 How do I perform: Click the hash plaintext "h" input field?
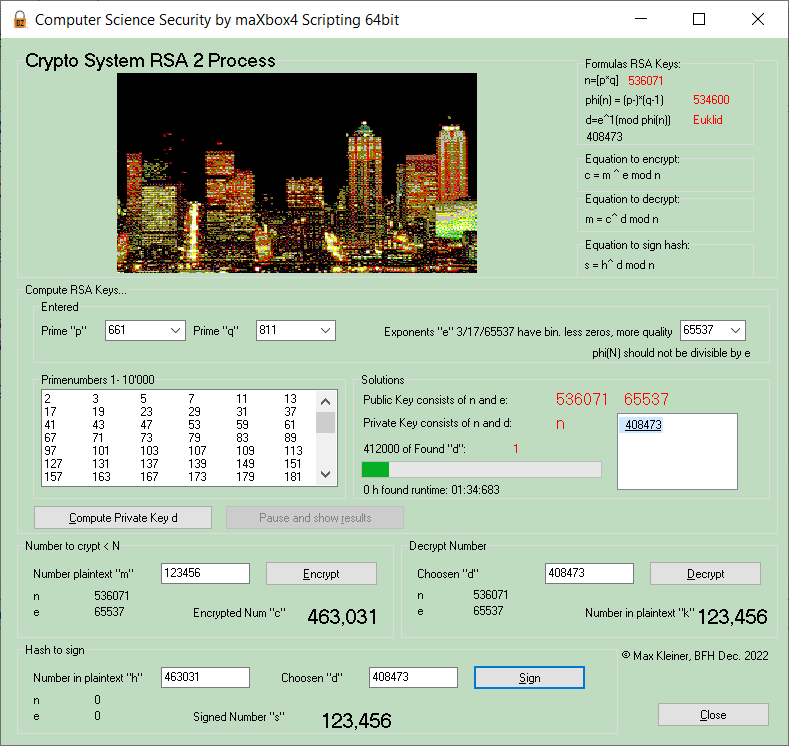205,678
